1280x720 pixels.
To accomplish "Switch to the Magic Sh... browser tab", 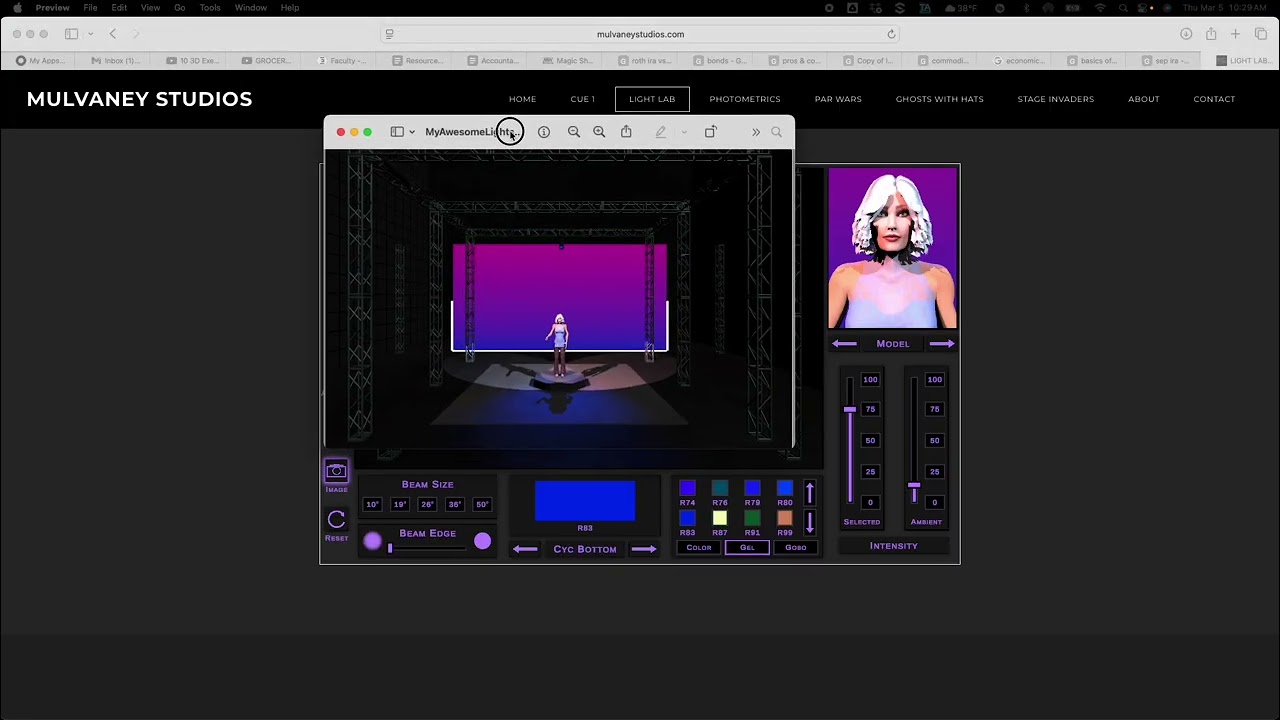I will [x=568, y=61].
